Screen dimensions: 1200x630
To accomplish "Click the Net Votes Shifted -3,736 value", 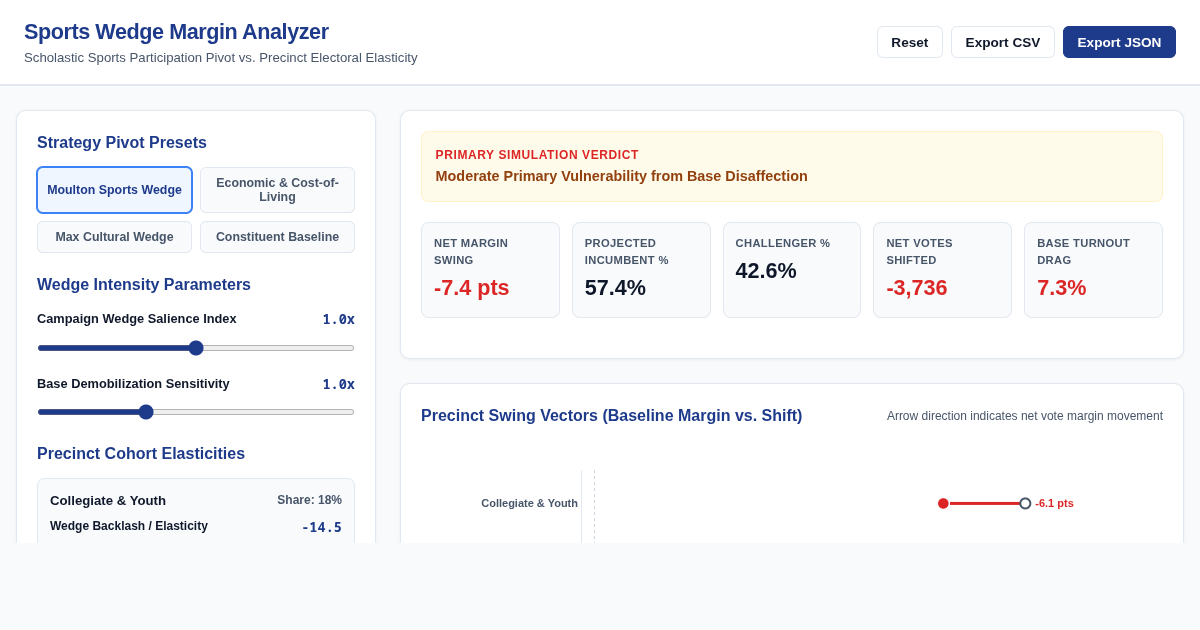I will point(916,288).
